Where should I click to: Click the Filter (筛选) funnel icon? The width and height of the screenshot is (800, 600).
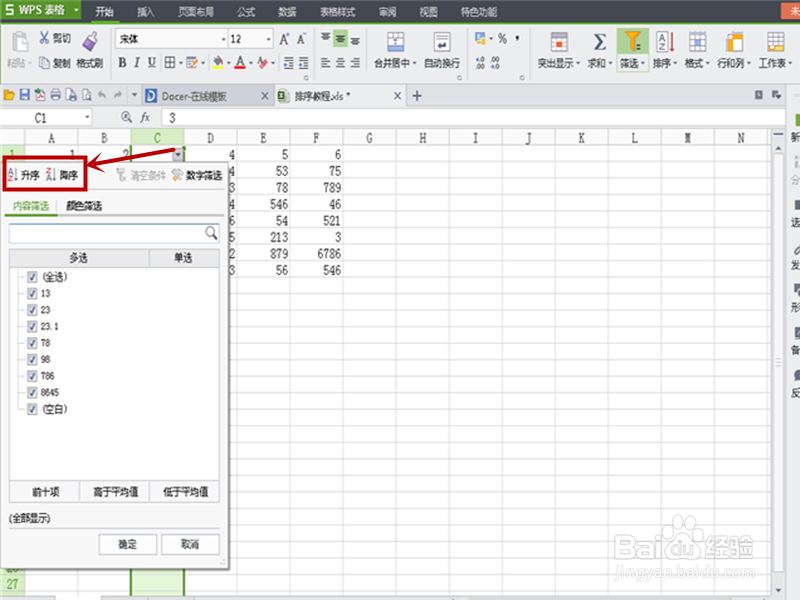coord(633,42)
